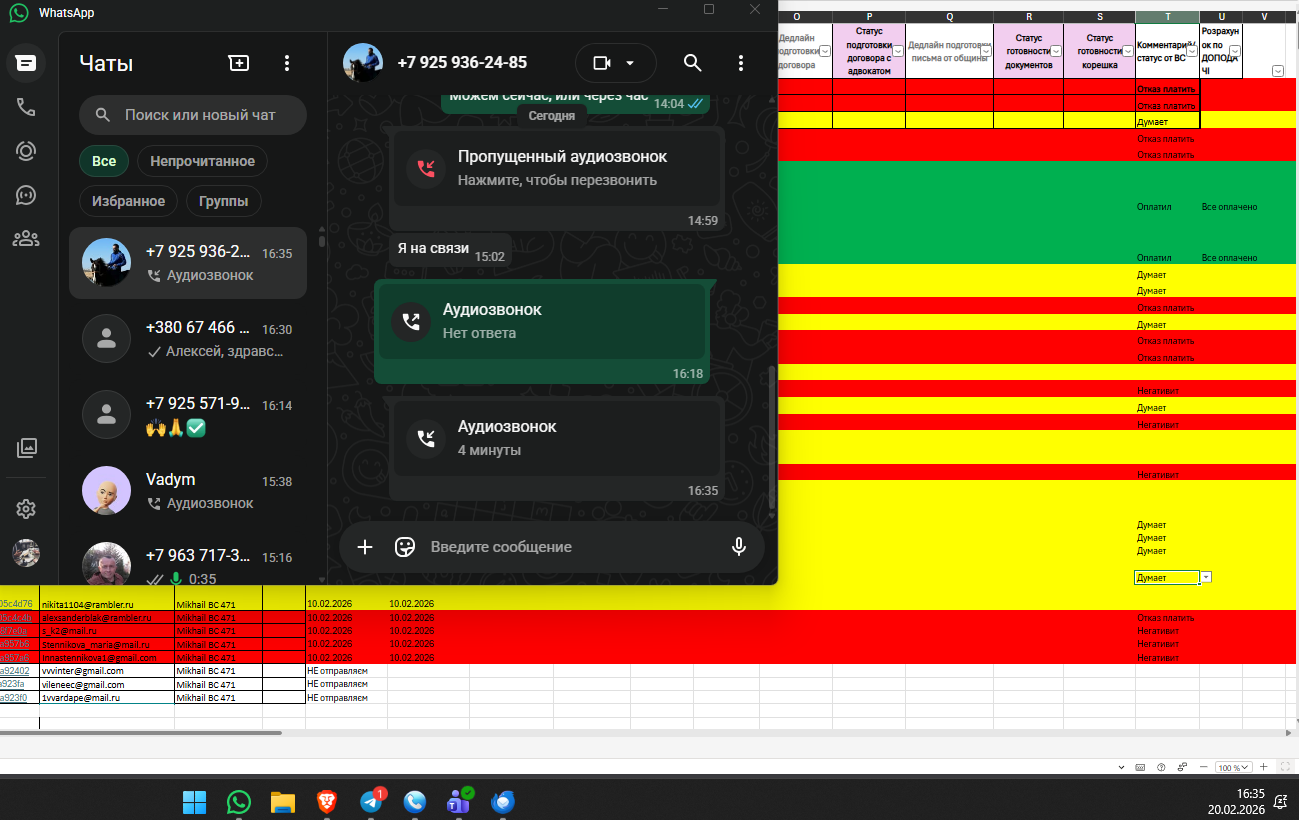Open filter dropdown for Розрахунок по ДОПОДАЧІ

pos(1235,50)
